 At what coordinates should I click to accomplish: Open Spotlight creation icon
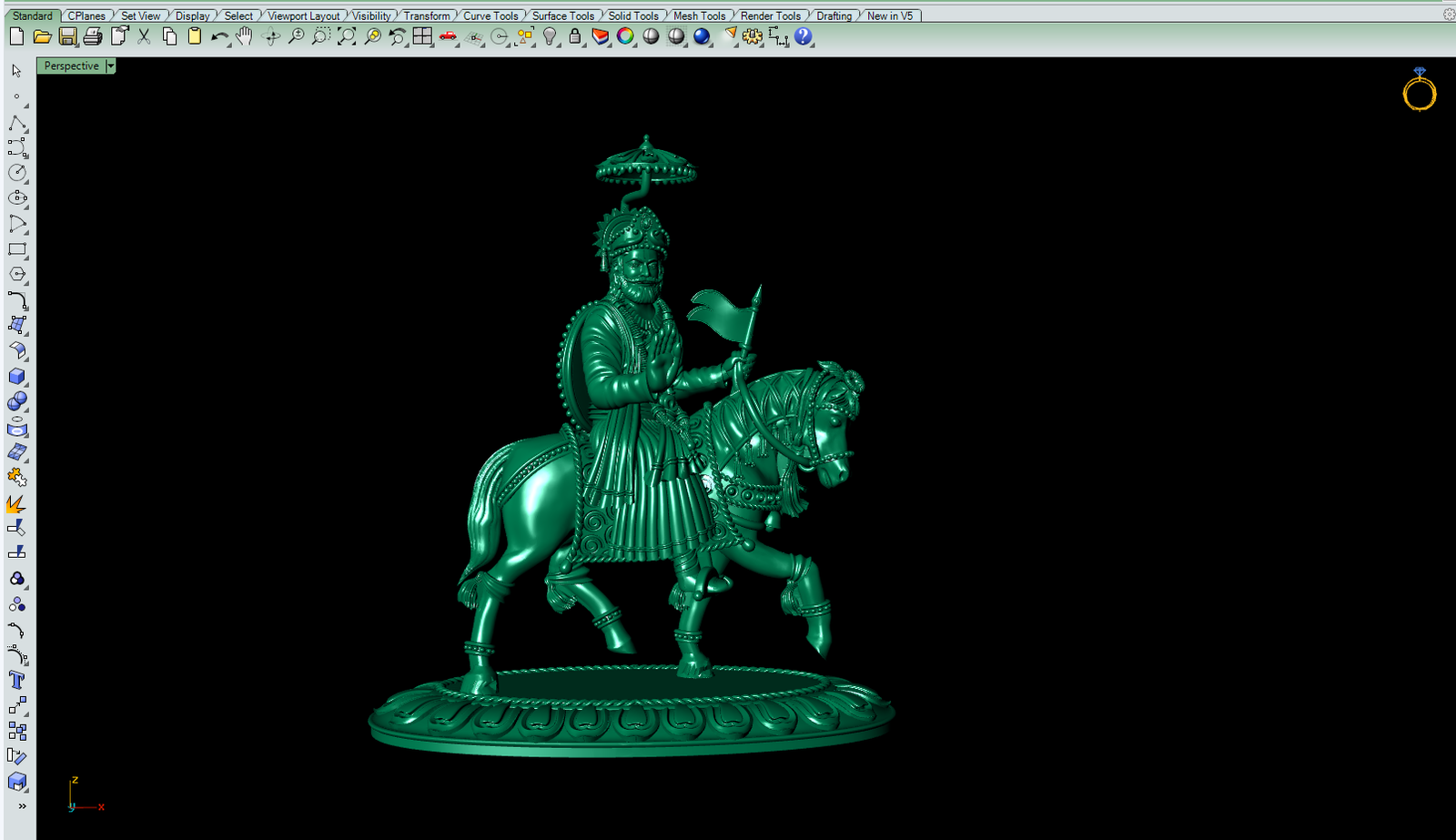729,36
